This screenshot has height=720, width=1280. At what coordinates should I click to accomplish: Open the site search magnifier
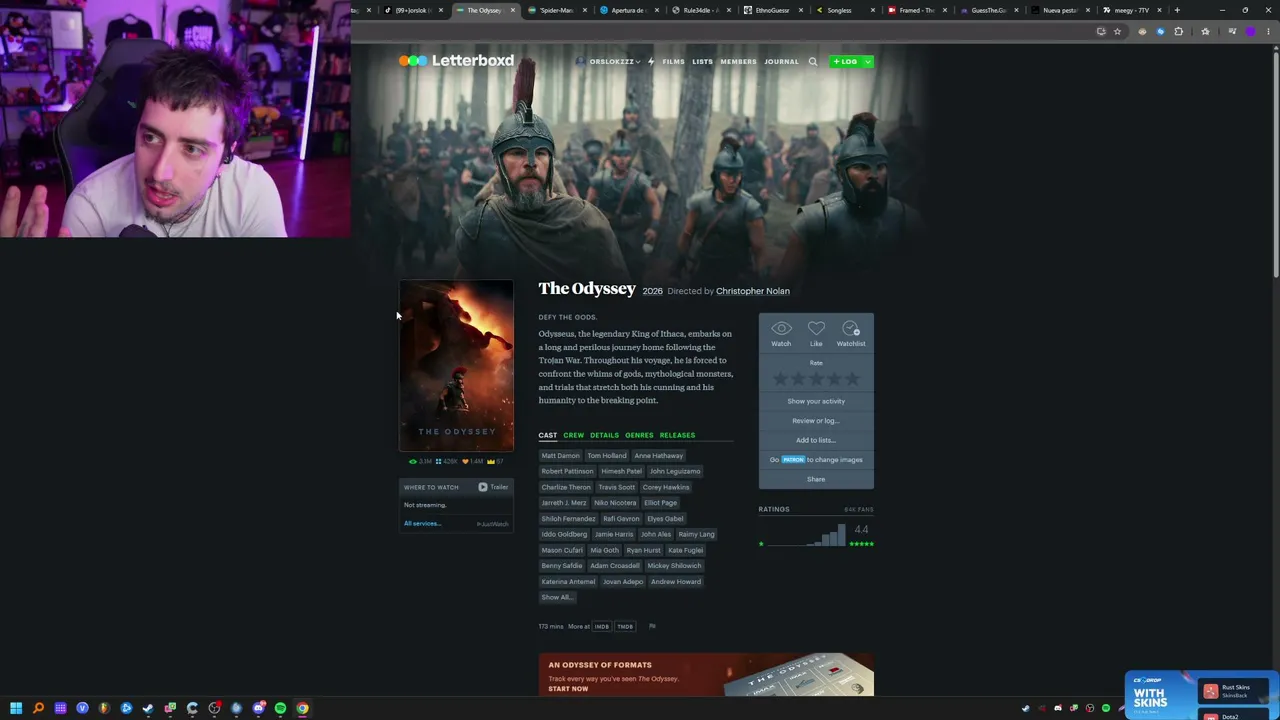[813, 62]
